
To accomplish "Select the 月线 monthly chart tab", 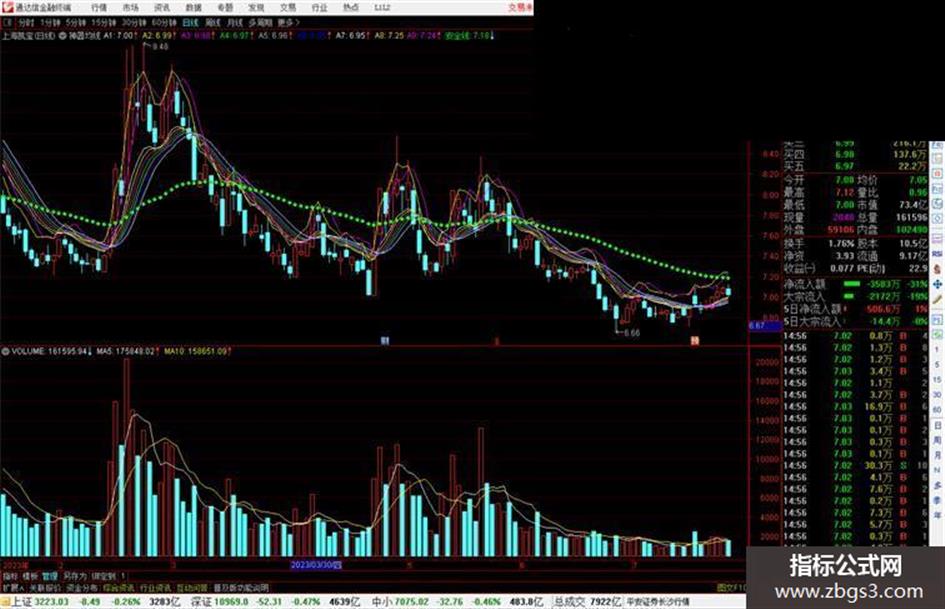I will [234, 22].
